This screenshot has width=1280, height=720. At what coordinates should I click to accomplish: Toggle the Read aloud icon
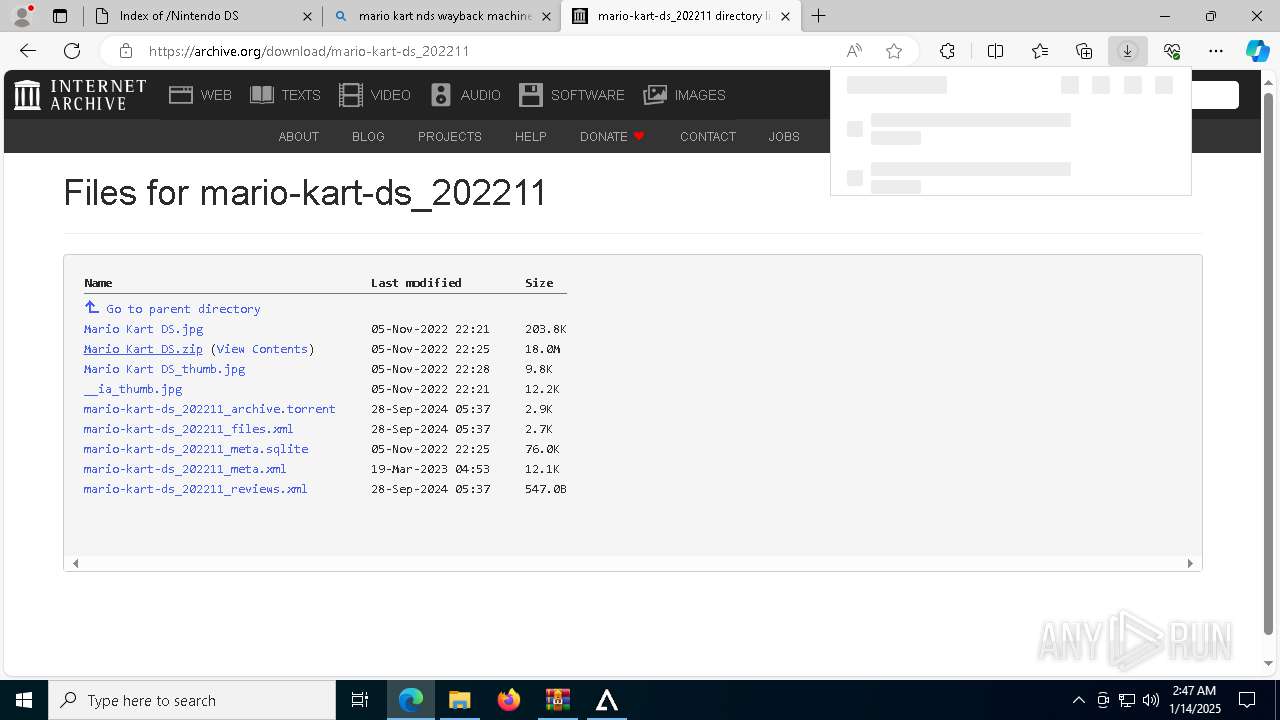854,51
